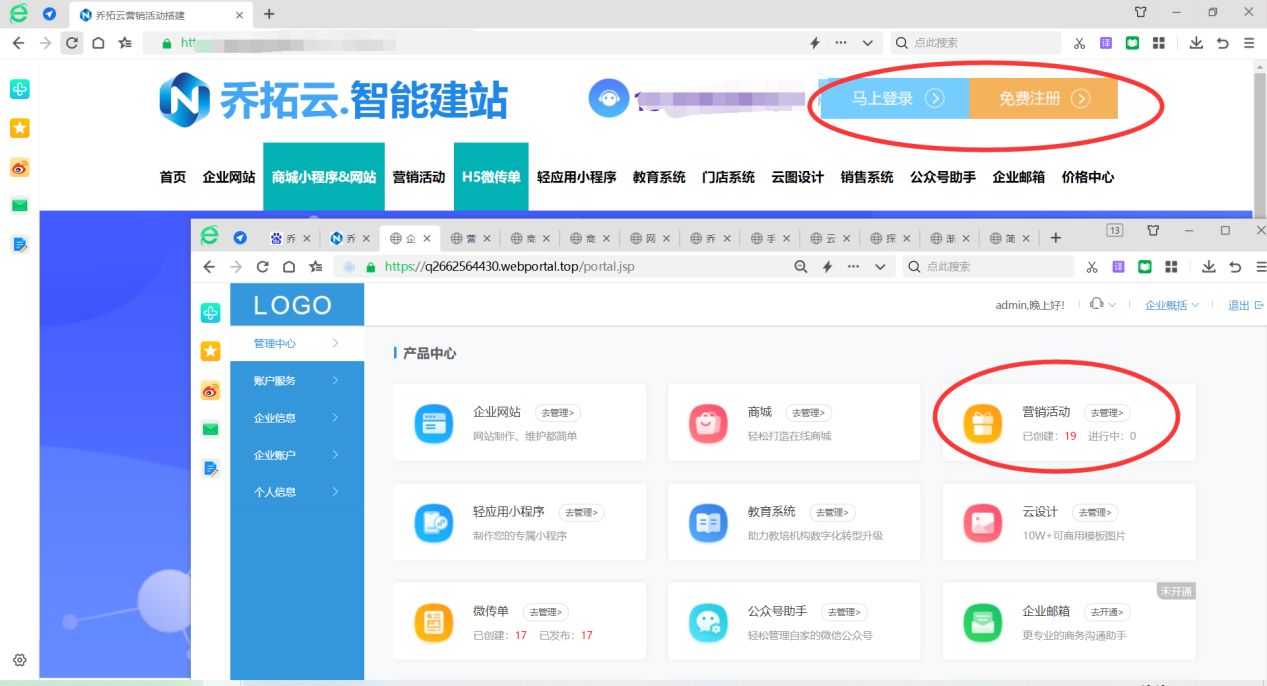The width and height of the screenshot is (1267, 686).
Task: Expand the 管理中心 sidebar item
Action: point(297,343)
